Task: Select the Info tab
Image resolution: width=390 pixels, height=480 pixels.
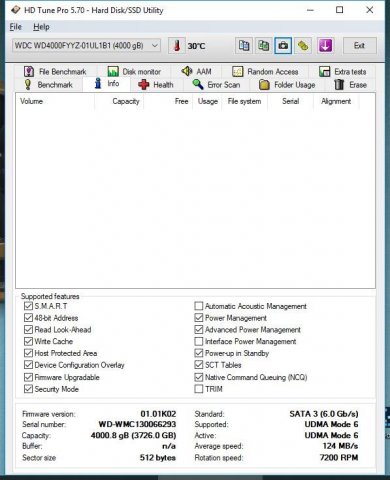Action: [x=106, y=84]
